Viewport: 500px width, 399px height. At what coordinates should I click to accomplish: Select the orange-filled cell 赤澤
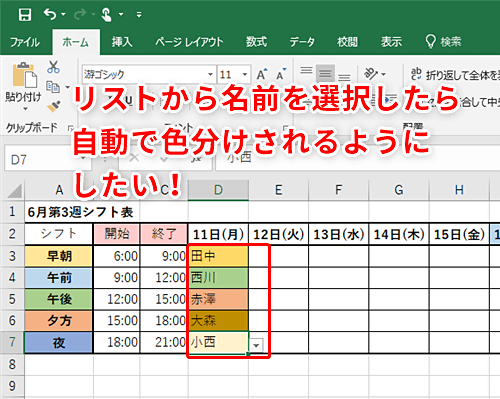point(218,299)
